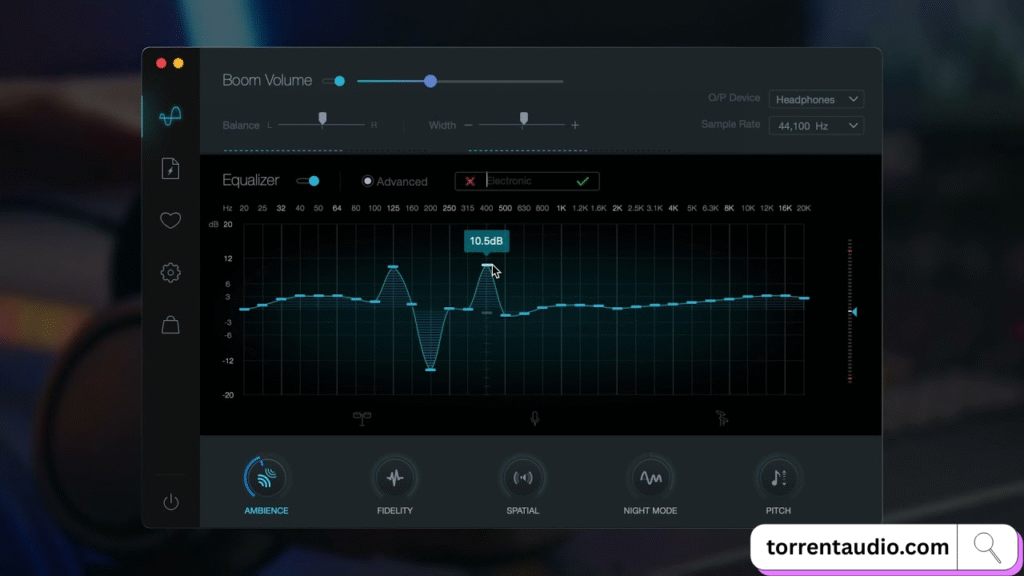Enable the Spatial effect
The height and width of the screenshot is (576, 1024).
tap(522, 478)
